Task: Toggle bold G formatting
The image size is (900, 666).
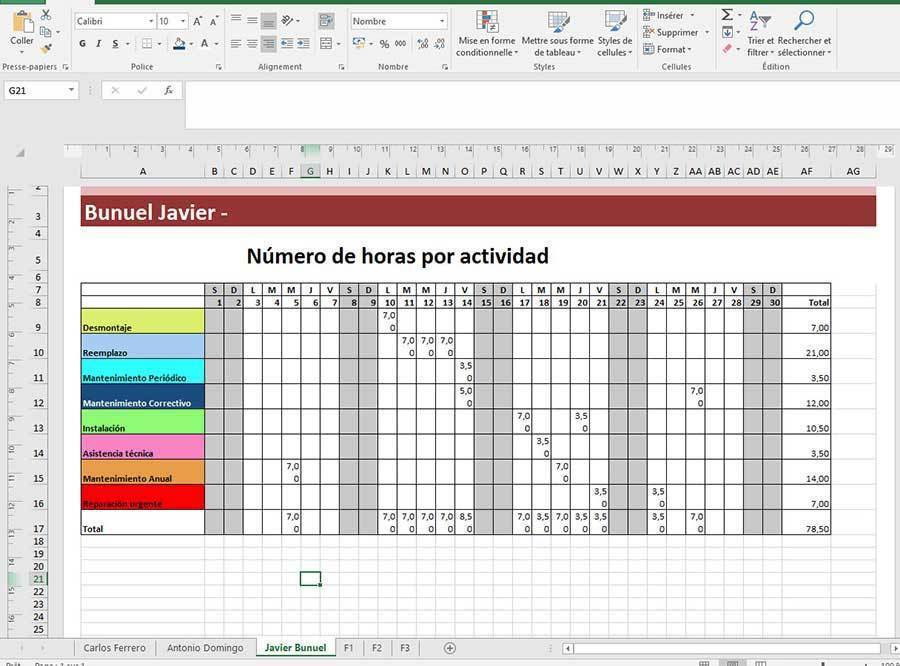Action: pos(83,44)
